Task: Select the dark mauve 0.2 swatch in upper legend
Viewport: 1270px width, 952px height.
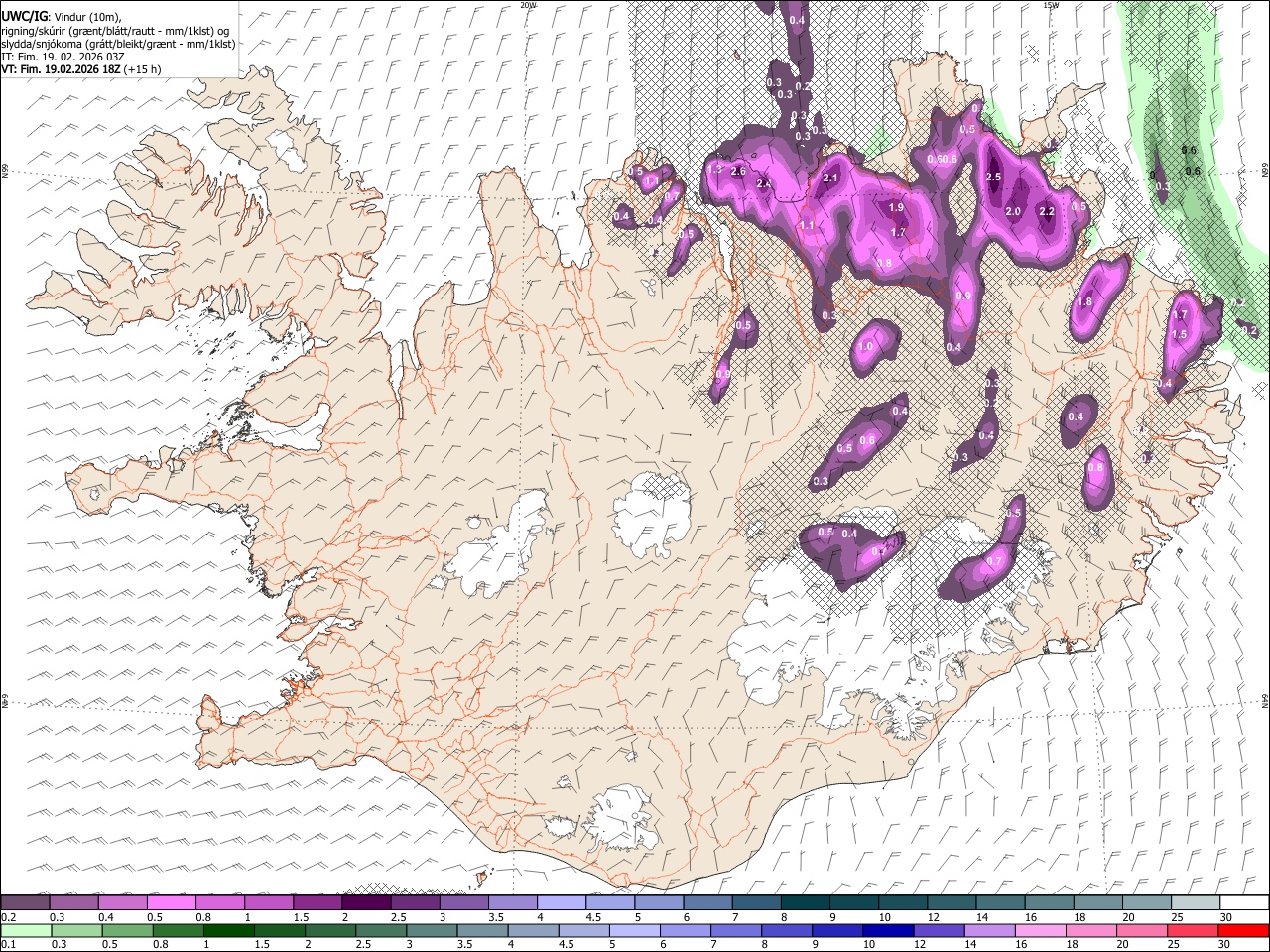Action: 25,902
